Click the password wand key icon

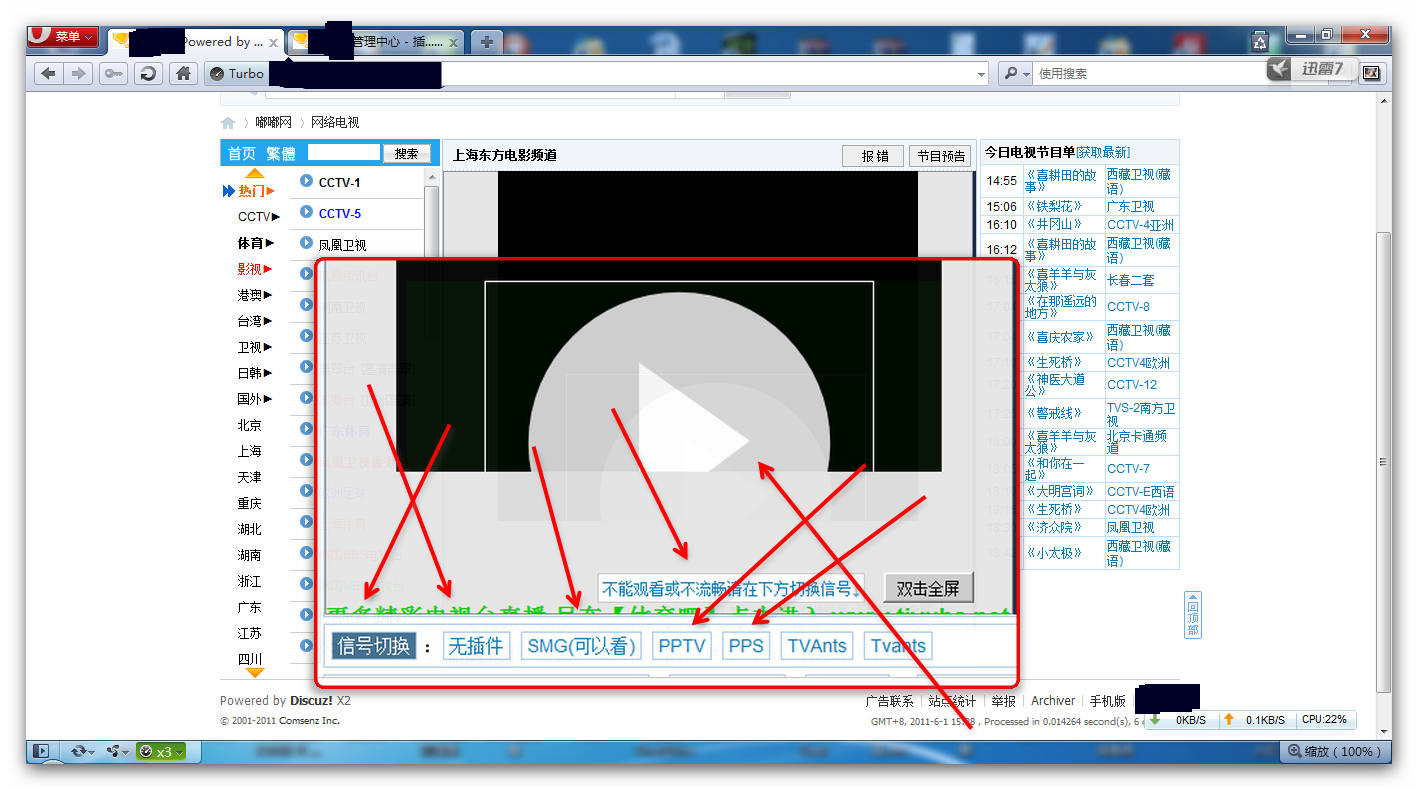pos(113,73)
